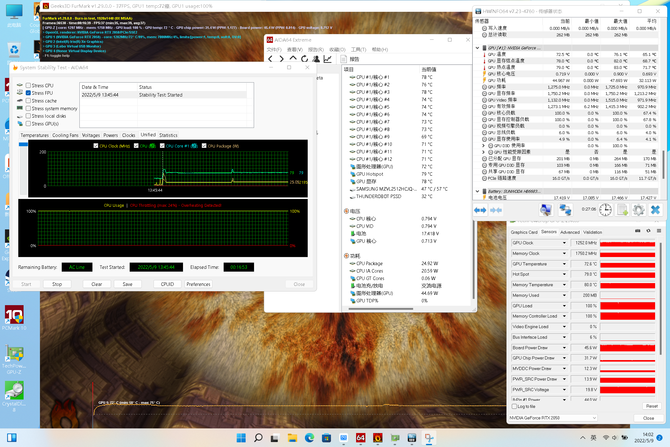Open the NVIDIA GeForce RTX 2050 device dropdown
The width and height of the screenshot is (670, 447).
tap(552, 418)
